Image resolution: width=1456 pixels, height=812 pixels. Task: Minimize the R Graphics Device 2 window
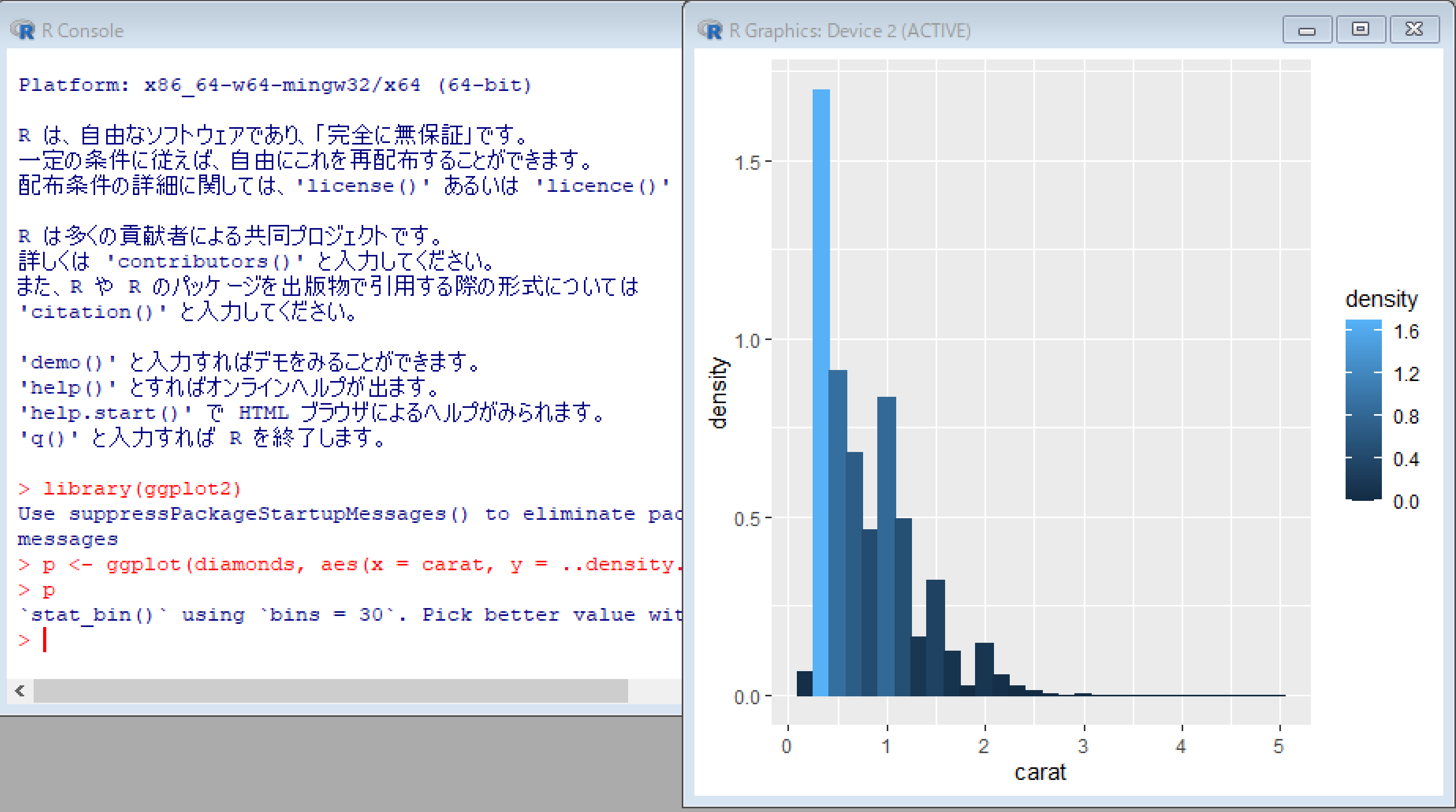[x=1307, y=29]
